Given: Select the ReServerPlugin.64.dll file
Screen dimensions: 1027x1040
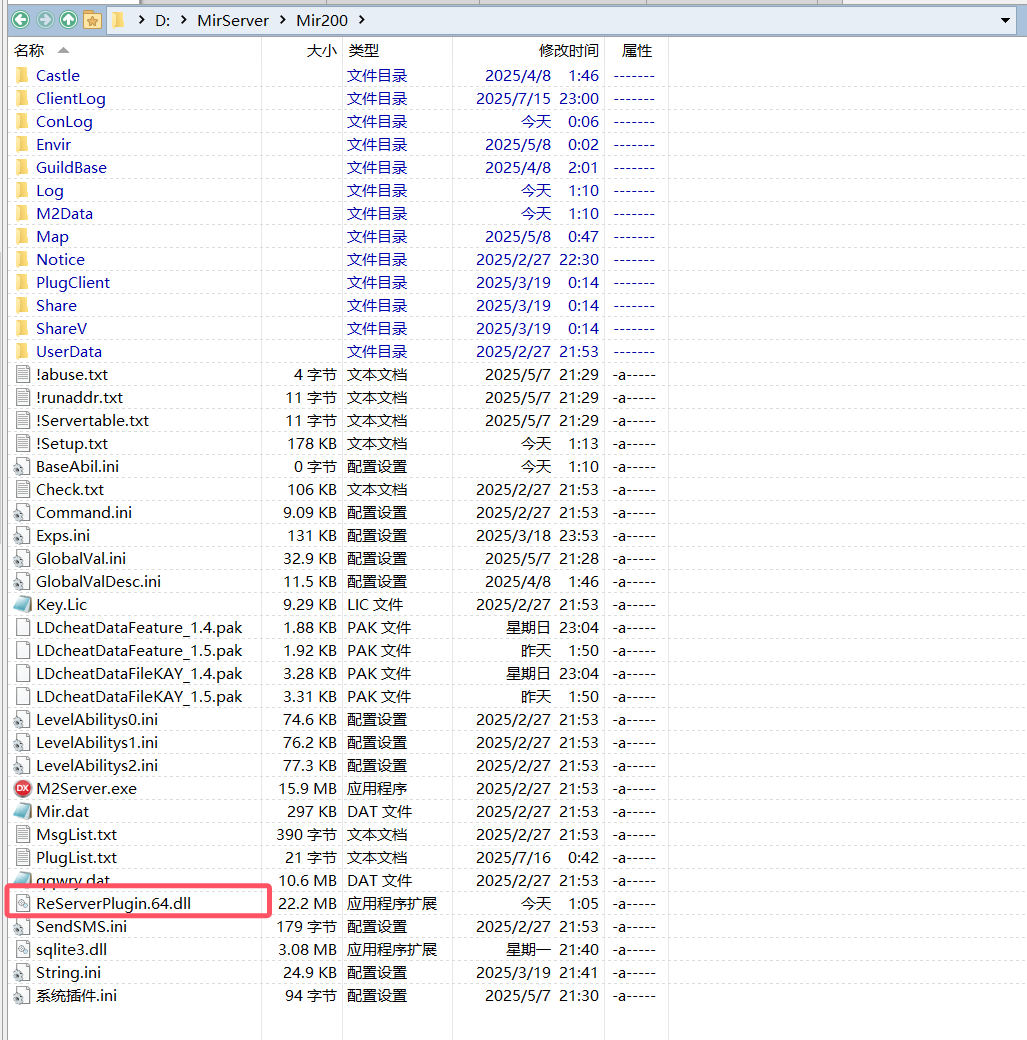Looking at the screenshot, I should [112, 903].
